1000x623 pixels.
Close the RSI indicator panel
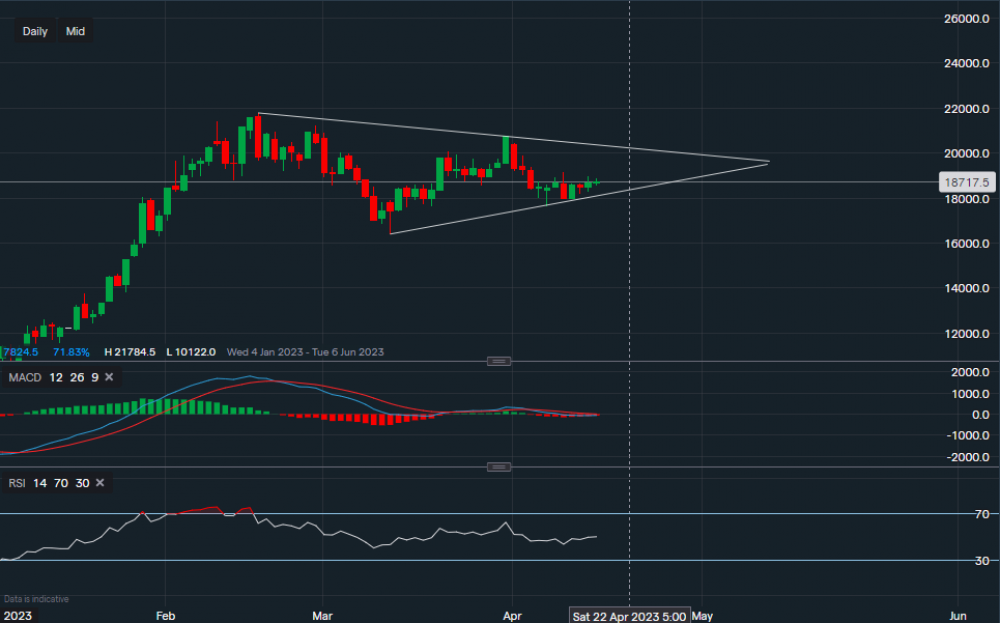(100, 483)
